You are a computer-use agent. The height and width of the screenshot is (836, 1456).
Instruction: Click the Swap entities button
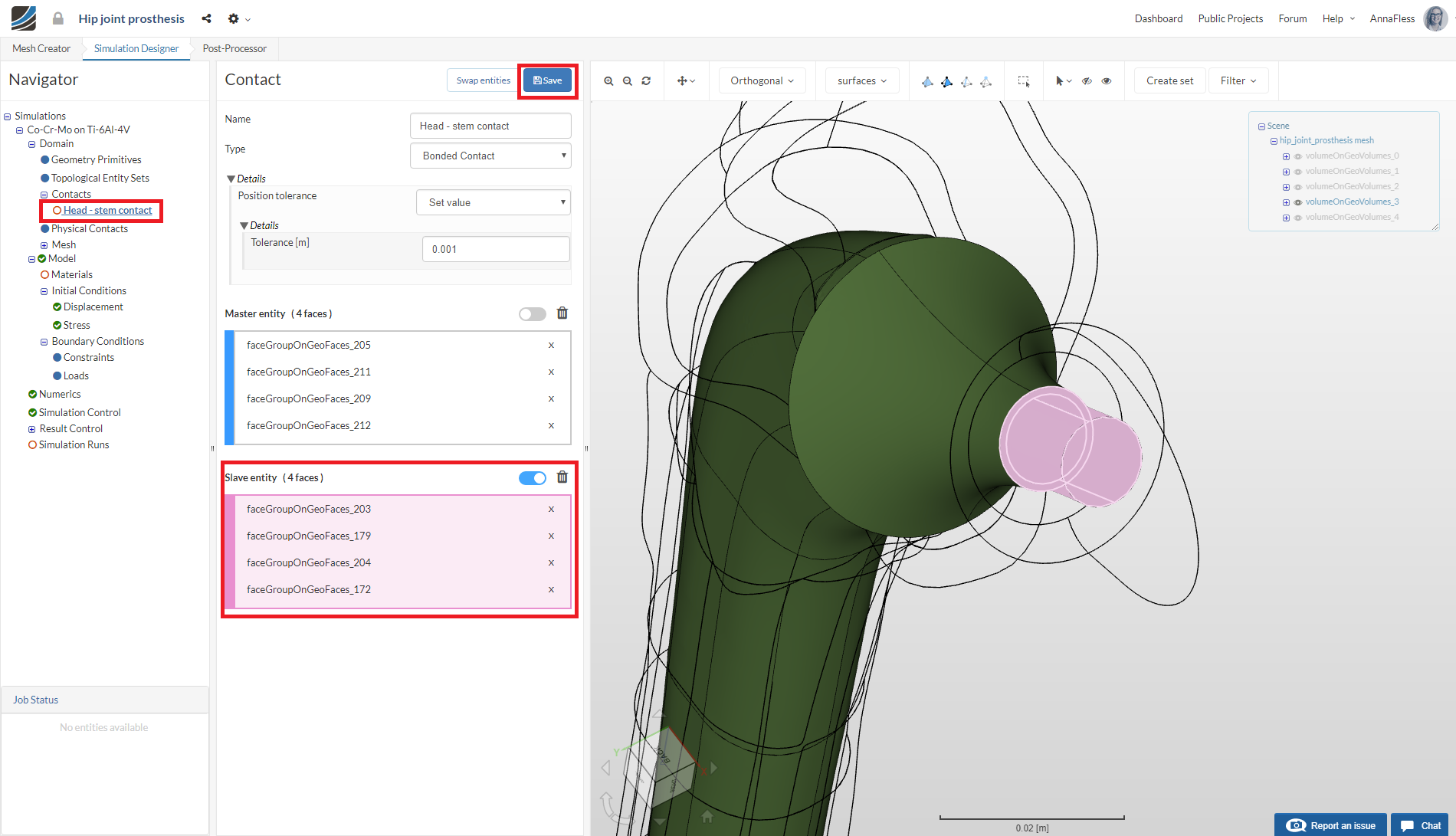(483, 80)
